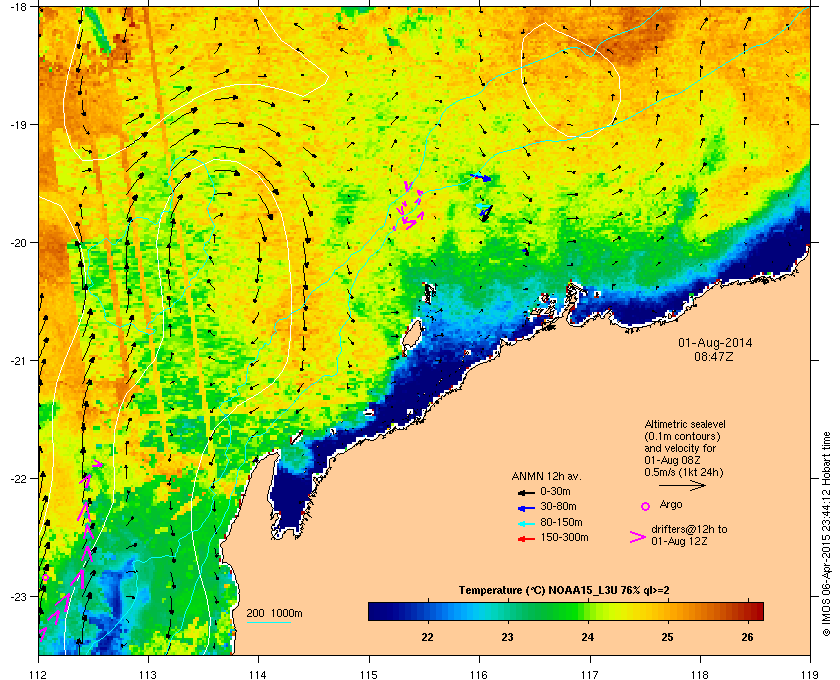Click the colorbar value 26
Viewport: 840px width, 680px height.
click(x=747, y=637)
